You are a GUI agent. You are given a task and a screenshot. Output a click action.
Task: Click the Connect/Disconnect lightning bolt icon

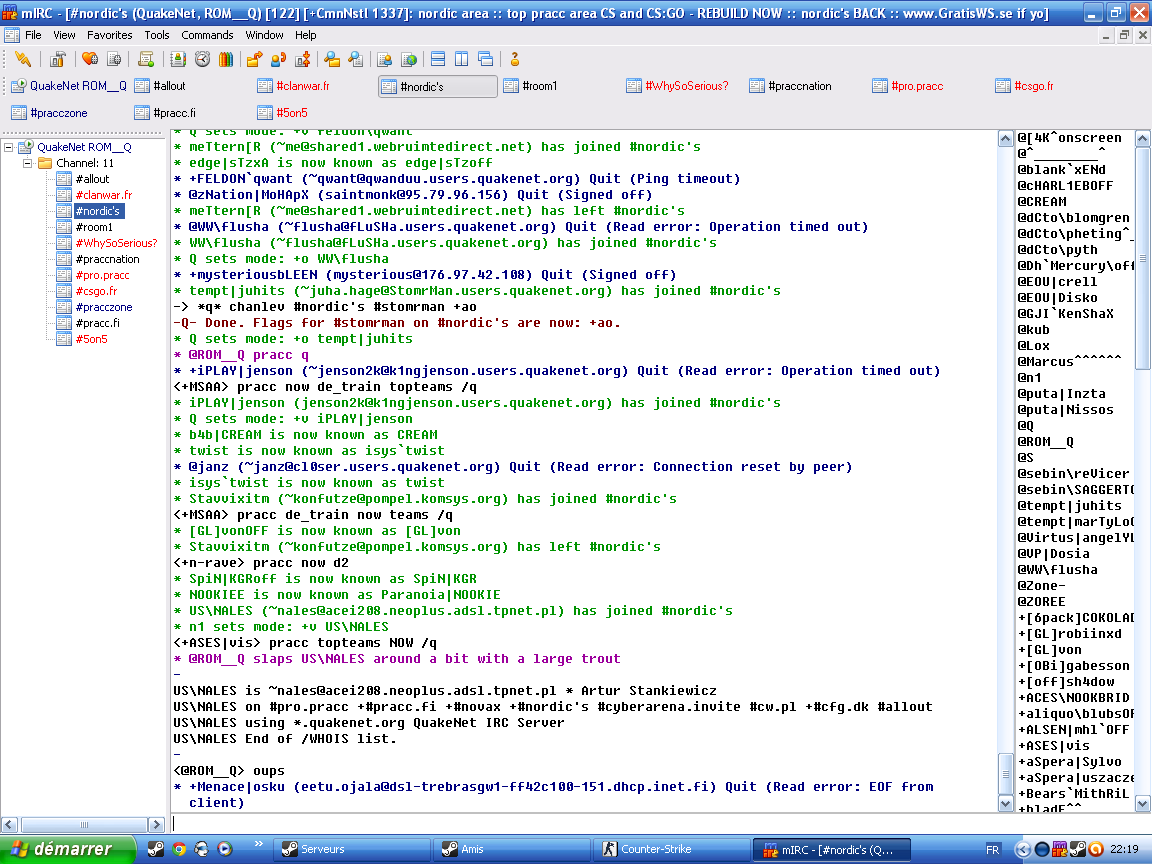click(23, 59)
